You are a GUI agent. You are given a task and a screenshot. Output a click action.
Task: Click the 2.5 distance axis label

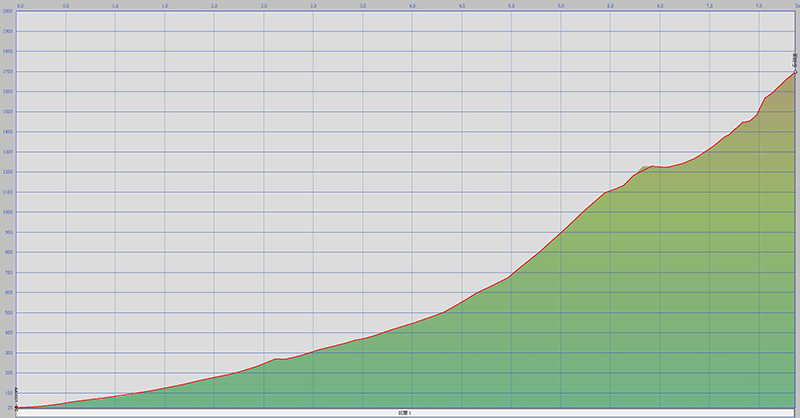coord(264,6)
